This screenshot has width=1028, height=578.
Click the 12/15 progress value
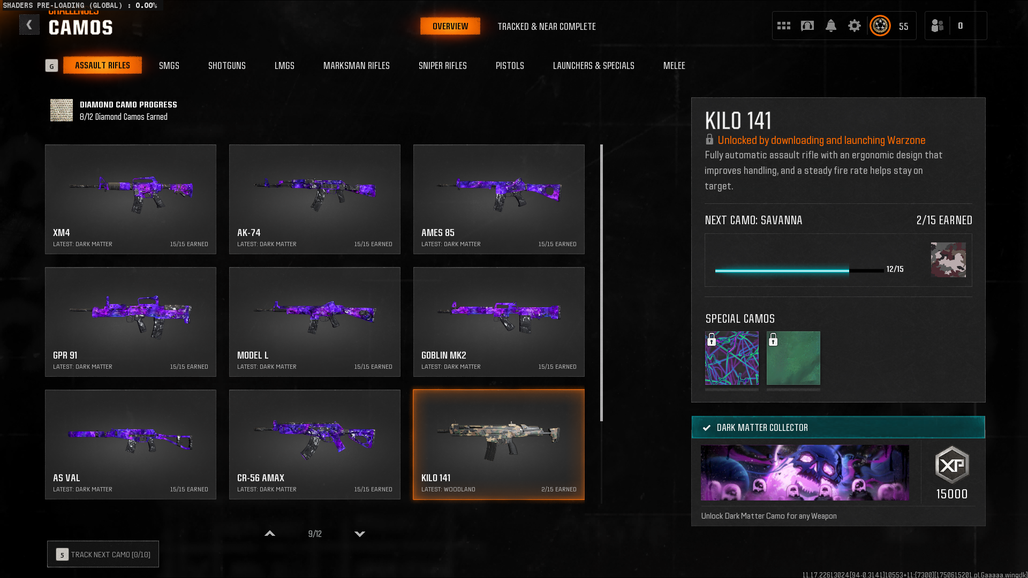coord(895,269)
